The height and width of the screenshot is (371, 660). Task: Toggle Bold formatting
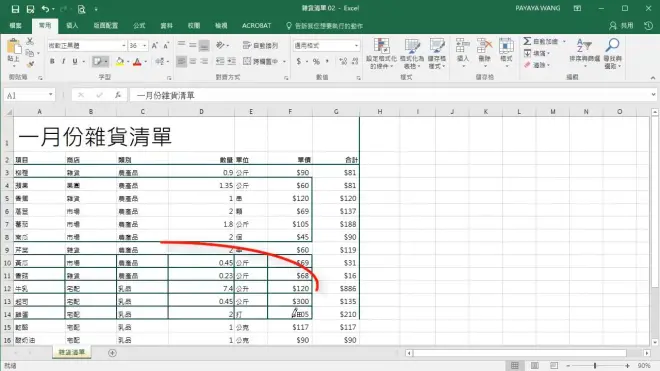pyautogui.click(x=52, y=61)
